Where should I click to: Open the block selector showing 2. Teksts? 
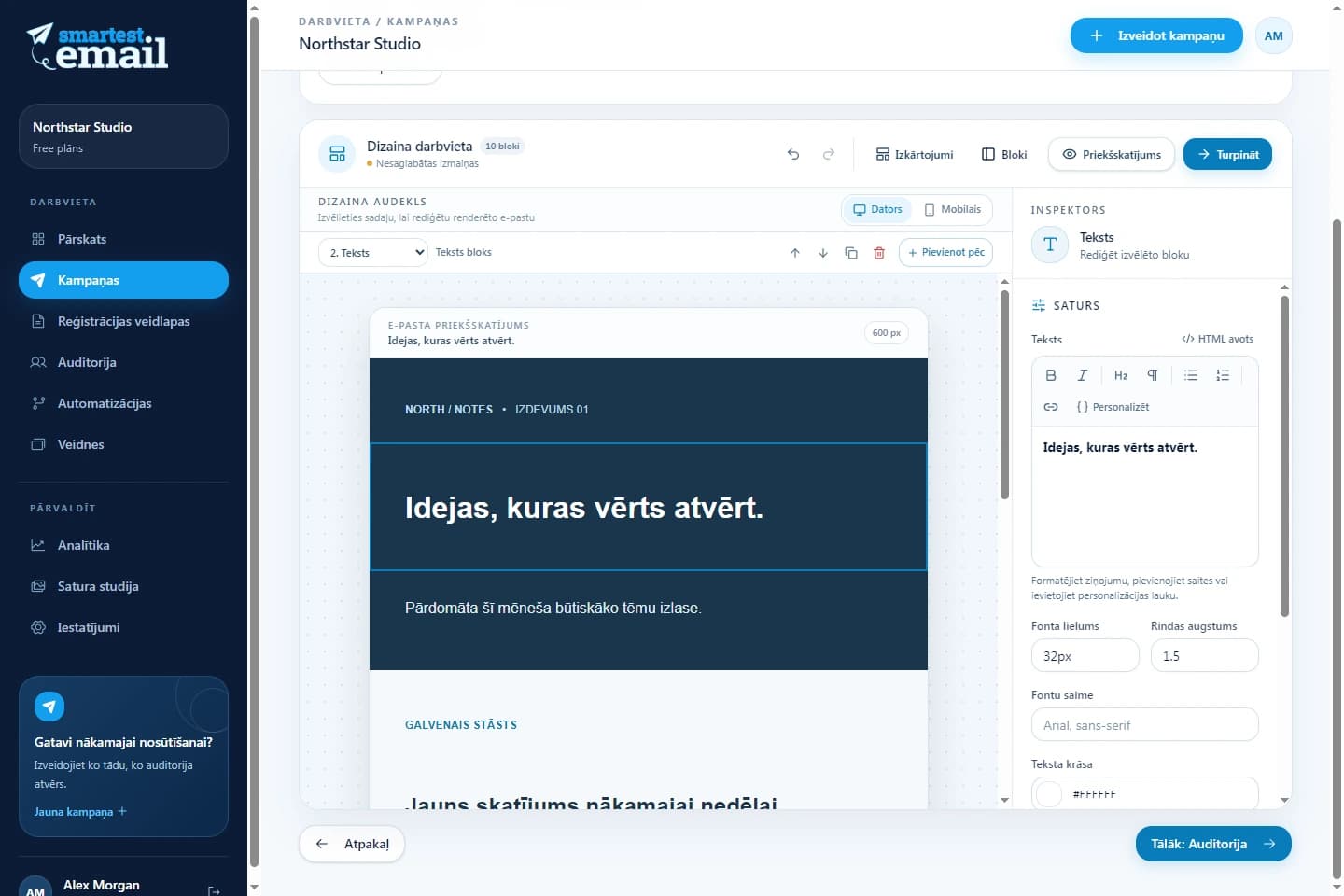click(373, 253)
